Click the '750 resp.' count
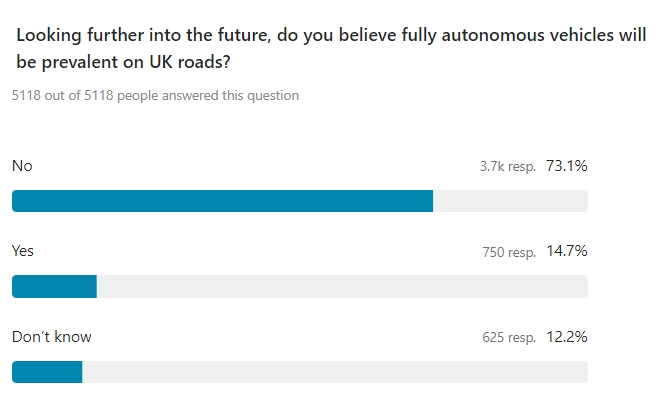This screenshot has height=417, width=672. [509, 252]
